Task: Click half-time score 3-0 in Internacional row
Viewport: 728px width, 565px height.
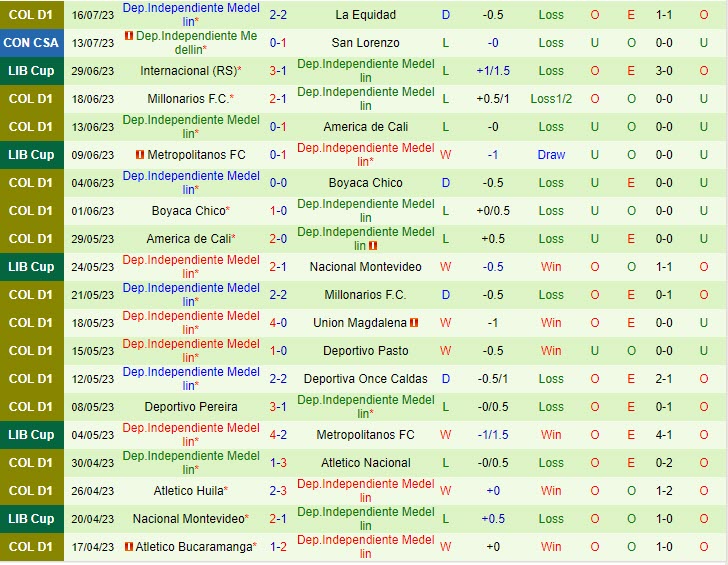Action: [664, 71]
